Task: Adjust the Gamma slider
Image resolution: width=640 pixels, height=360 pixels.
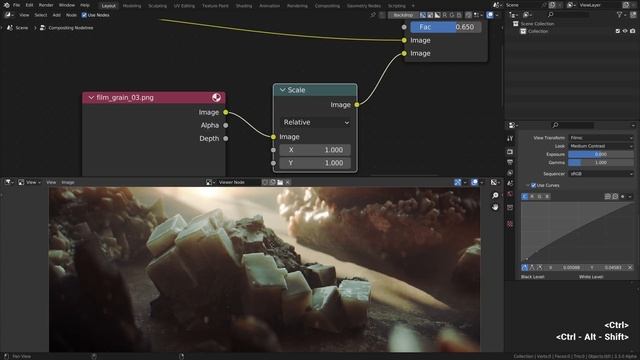Action: coord(600,162)
